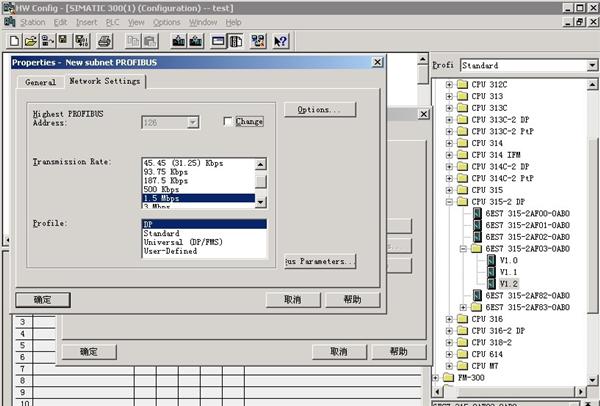Image resolution: width=600 pixels, height=406 pixels.
Task: Open the Profile Standard catalog dropdown
Action: (x=592, y=65)
